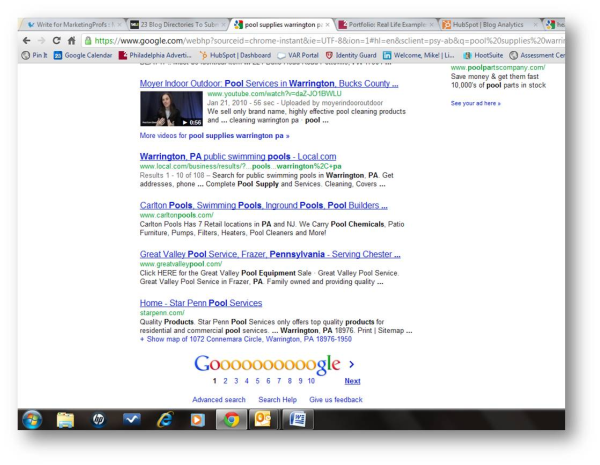This screenshot has height=465, width=600.
Task: Open the Google Calendar bookmark
Action: [83, 55]
